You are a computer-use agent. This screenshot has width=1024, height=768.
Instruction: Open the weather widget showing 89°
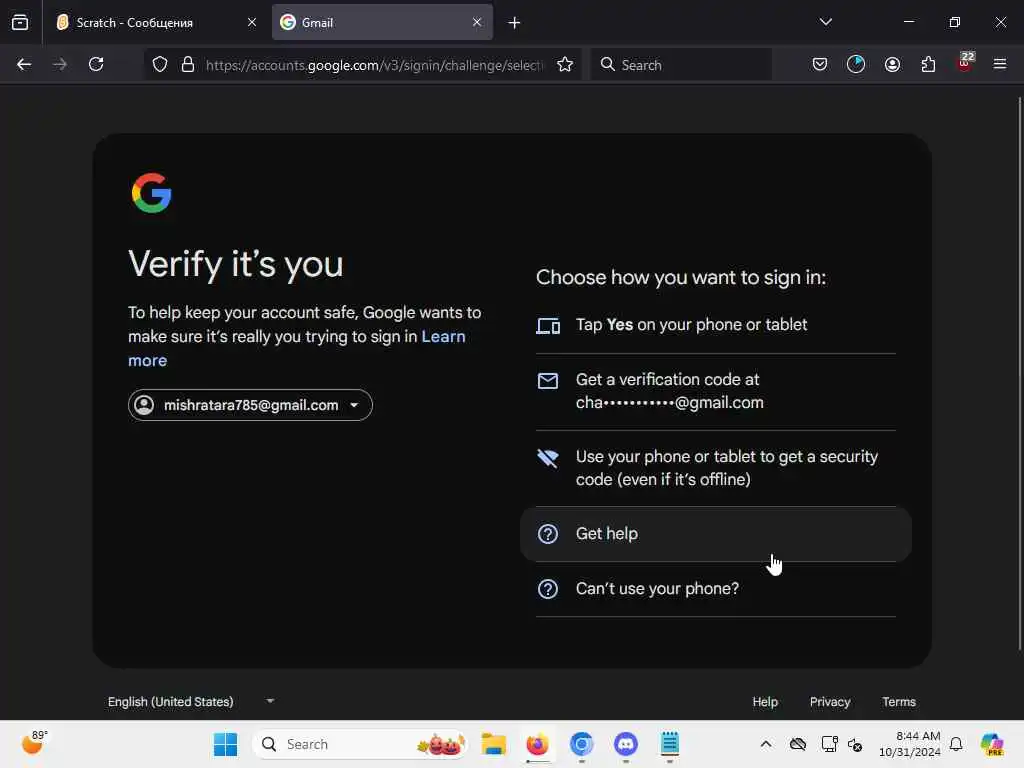point(34,743)
